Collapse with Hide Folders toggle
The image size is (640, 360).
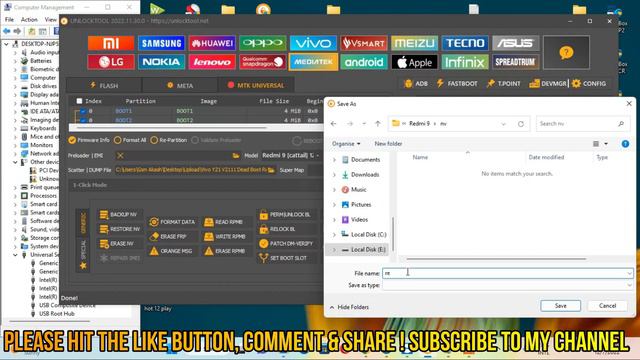tap(349, 307)
